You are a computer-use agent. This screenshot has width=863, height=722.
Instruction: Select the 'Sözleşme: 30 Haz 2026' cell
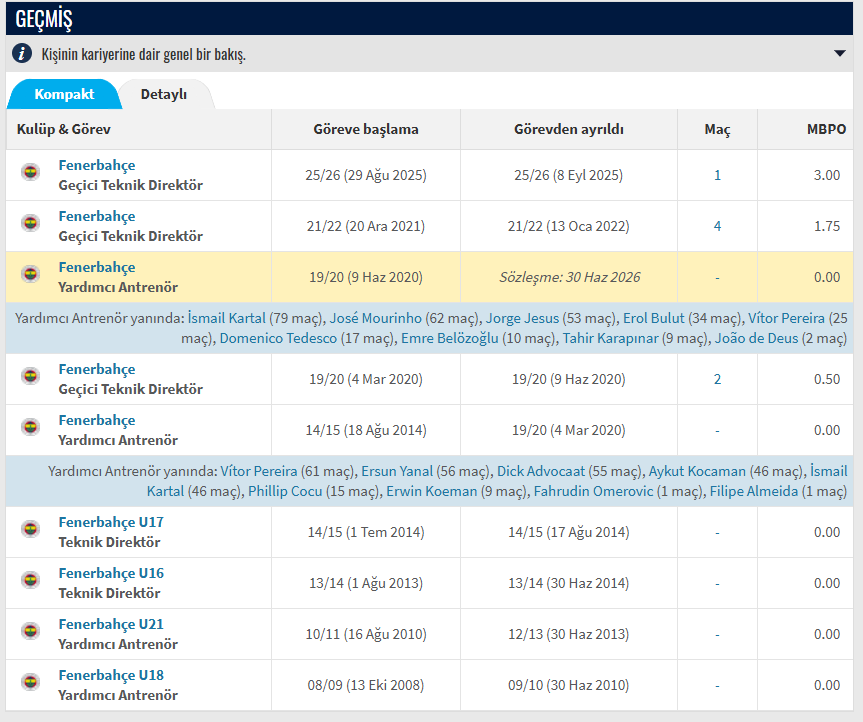coord(569,277)
